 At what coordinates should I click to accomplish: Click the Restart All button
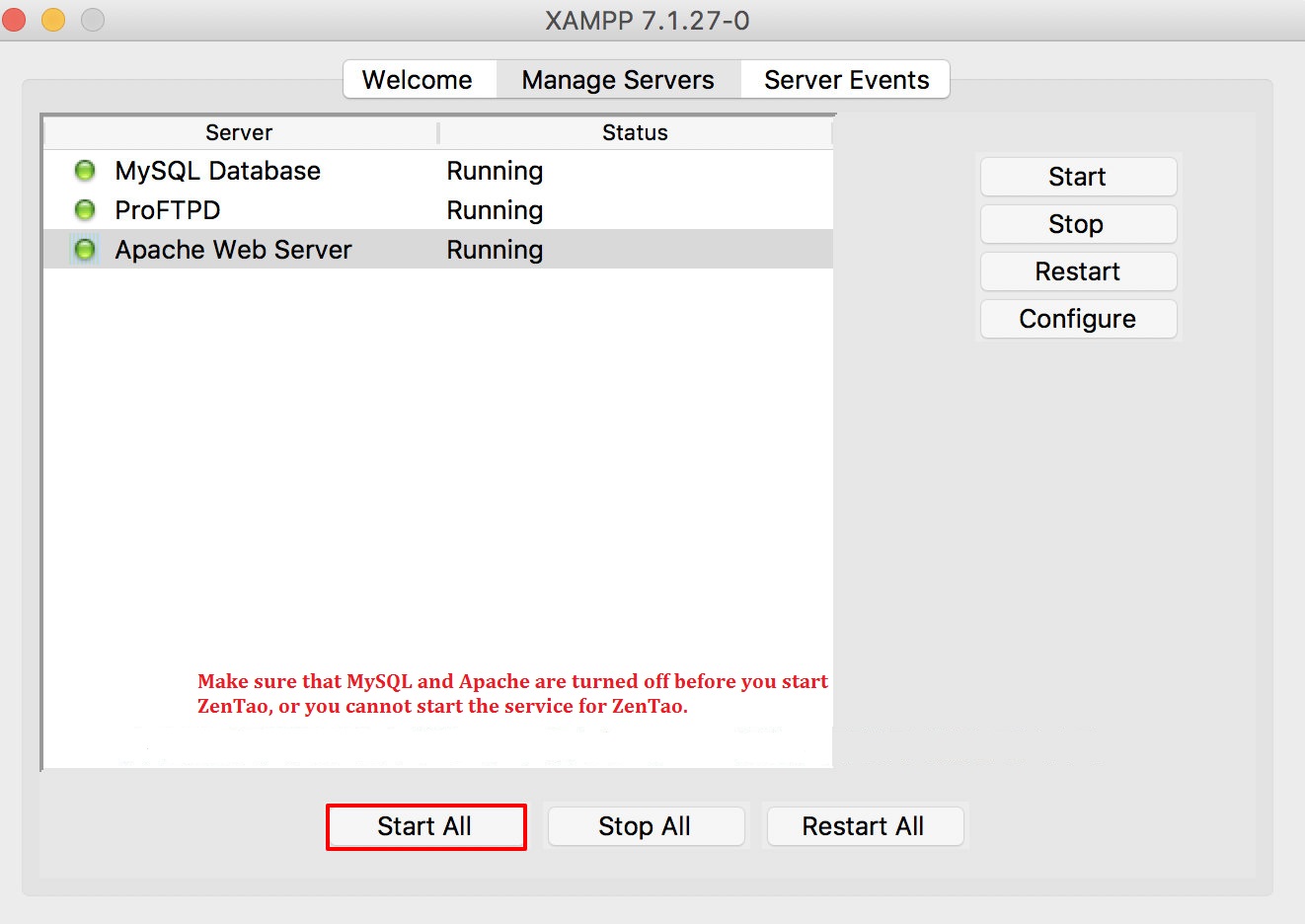point(863,826)
